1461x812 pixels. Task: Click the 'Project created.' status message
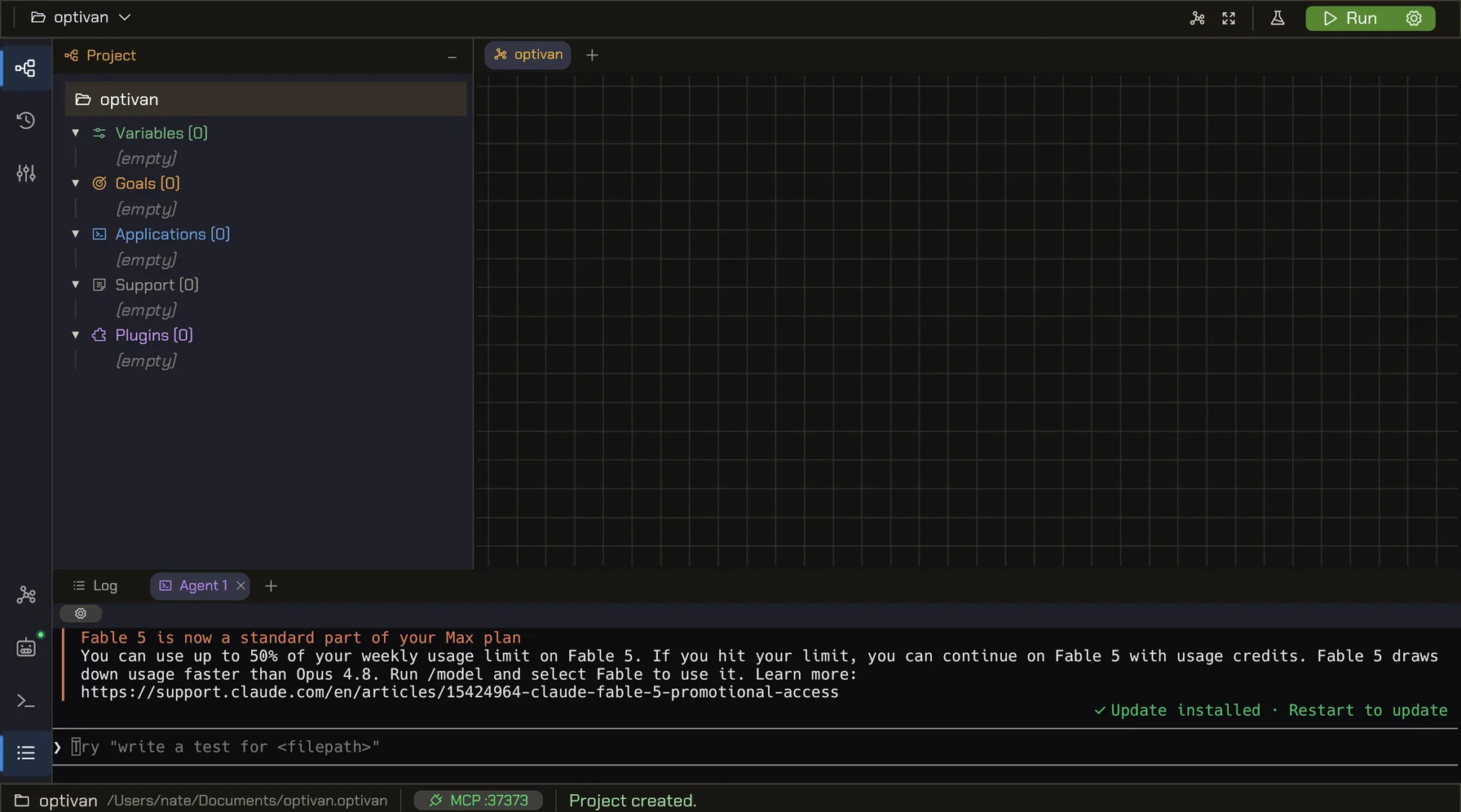point(633,801)
